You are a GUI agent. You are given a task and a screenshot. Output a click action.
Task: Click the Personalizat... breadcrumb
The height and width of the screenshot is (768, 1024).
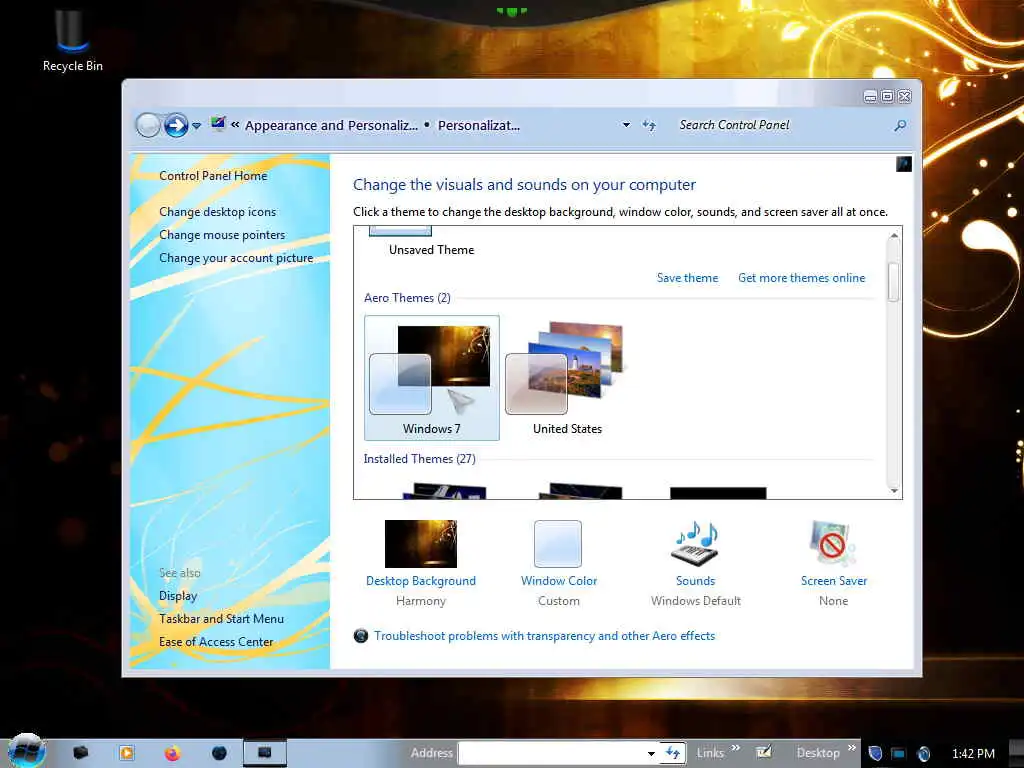coord(479,125)
